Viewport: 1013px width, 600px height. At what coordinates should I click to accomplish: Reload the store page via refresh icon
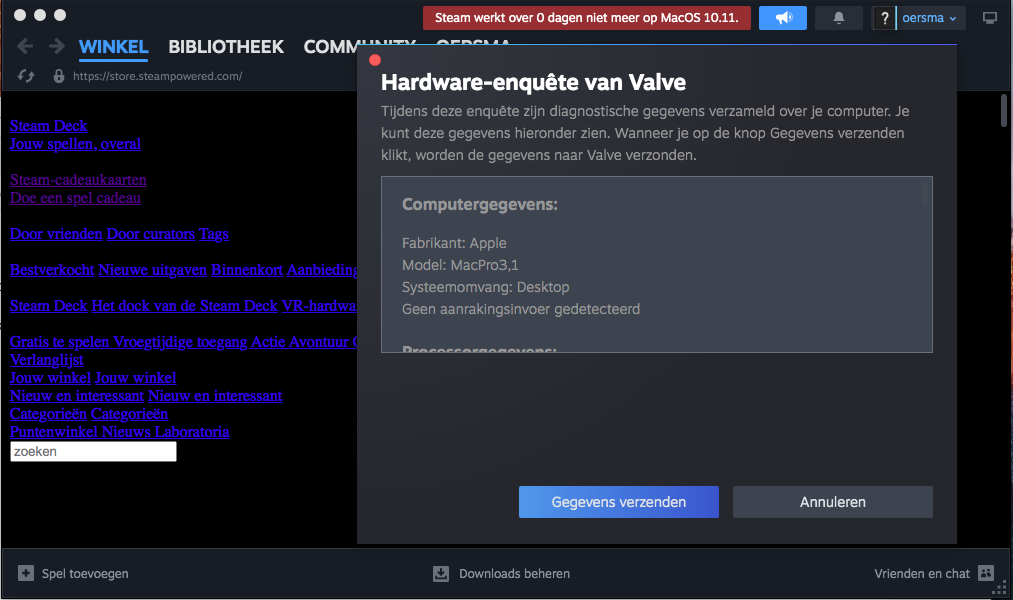(26, 76)
